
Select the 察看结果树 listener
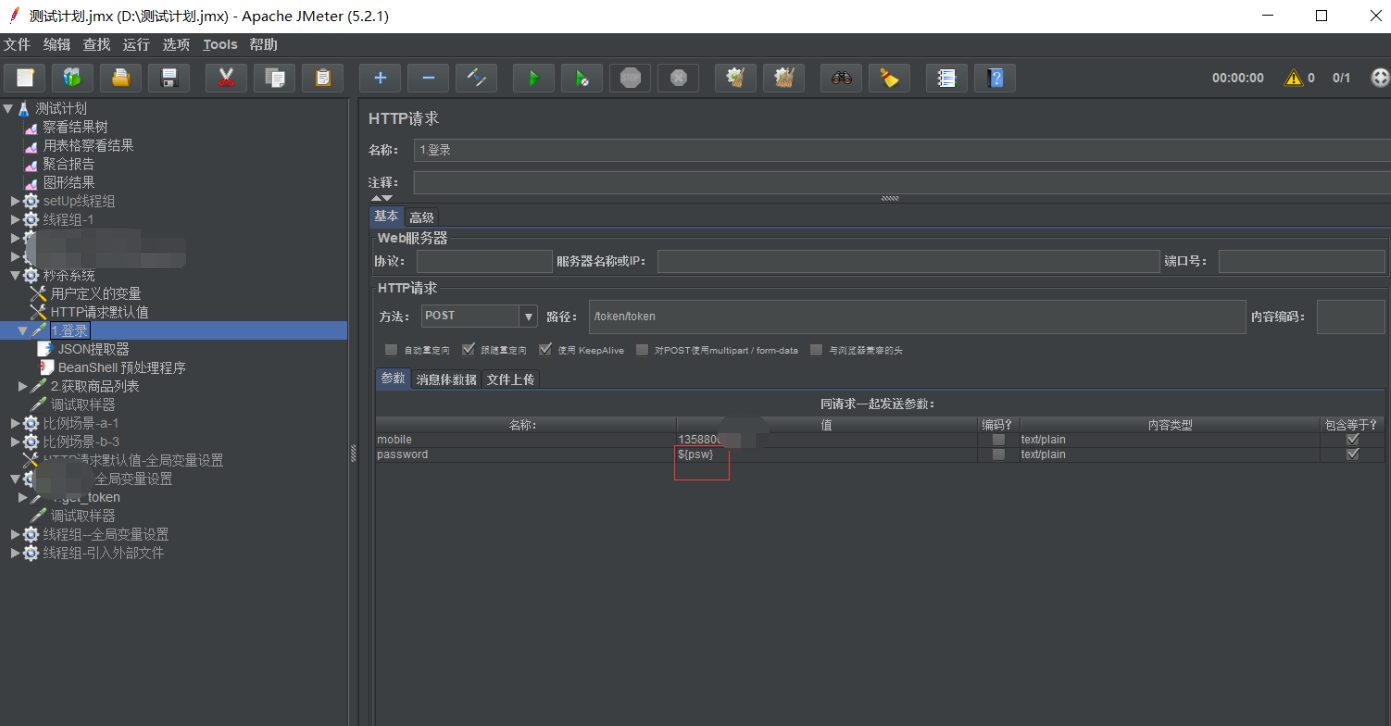pyautogui.click(x=75, y=127)
